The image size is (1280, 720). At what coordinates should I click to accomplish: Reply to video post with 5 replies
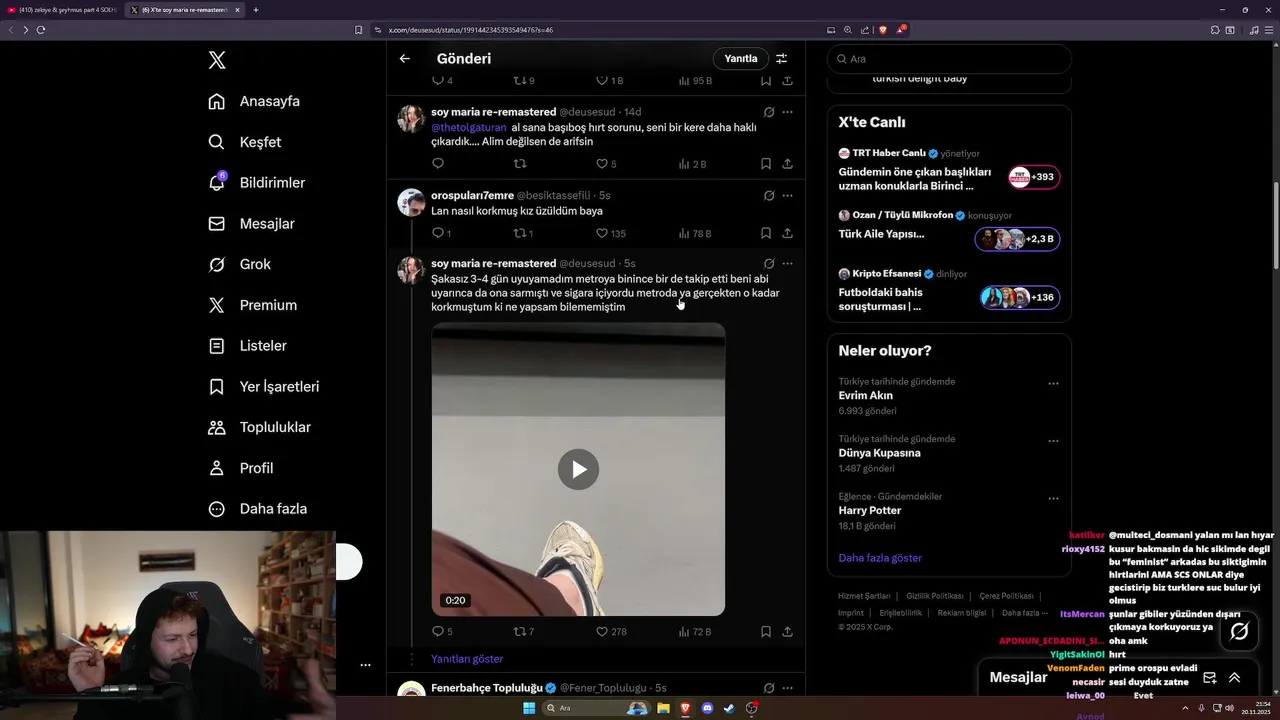click(442, 632)
